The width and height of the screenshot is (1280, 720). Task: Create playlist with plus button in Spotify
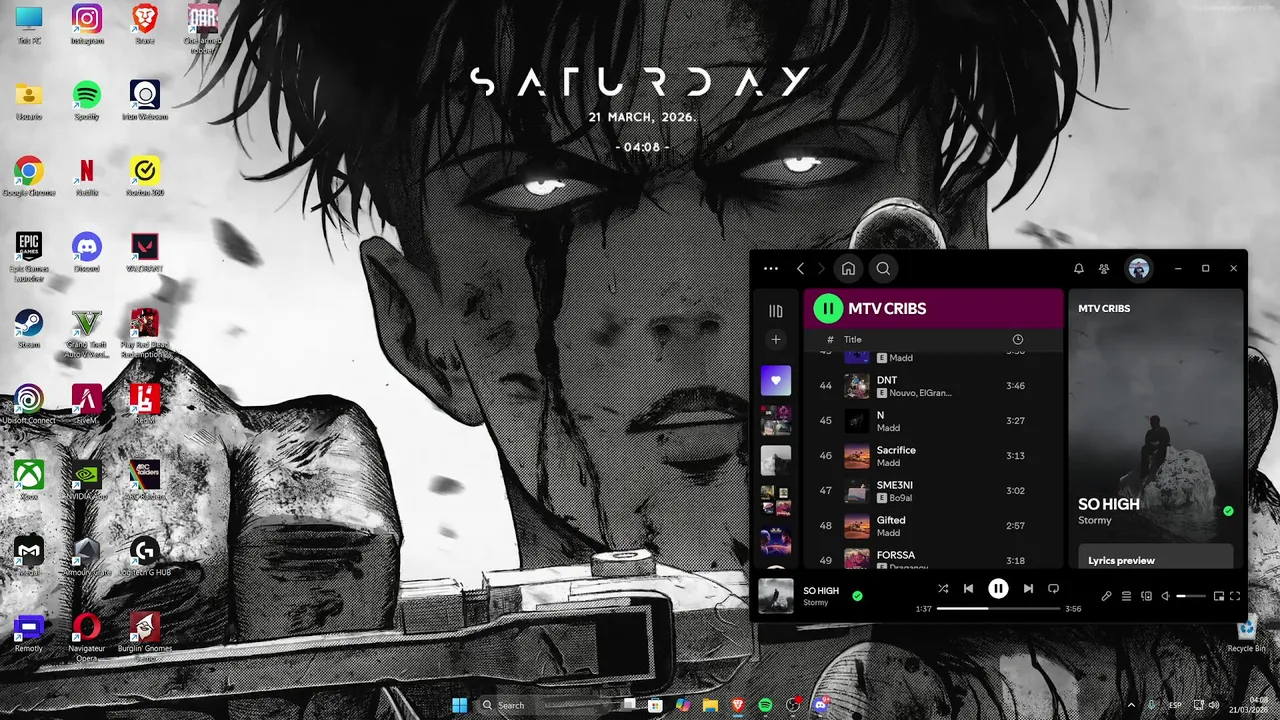[775, 340]
